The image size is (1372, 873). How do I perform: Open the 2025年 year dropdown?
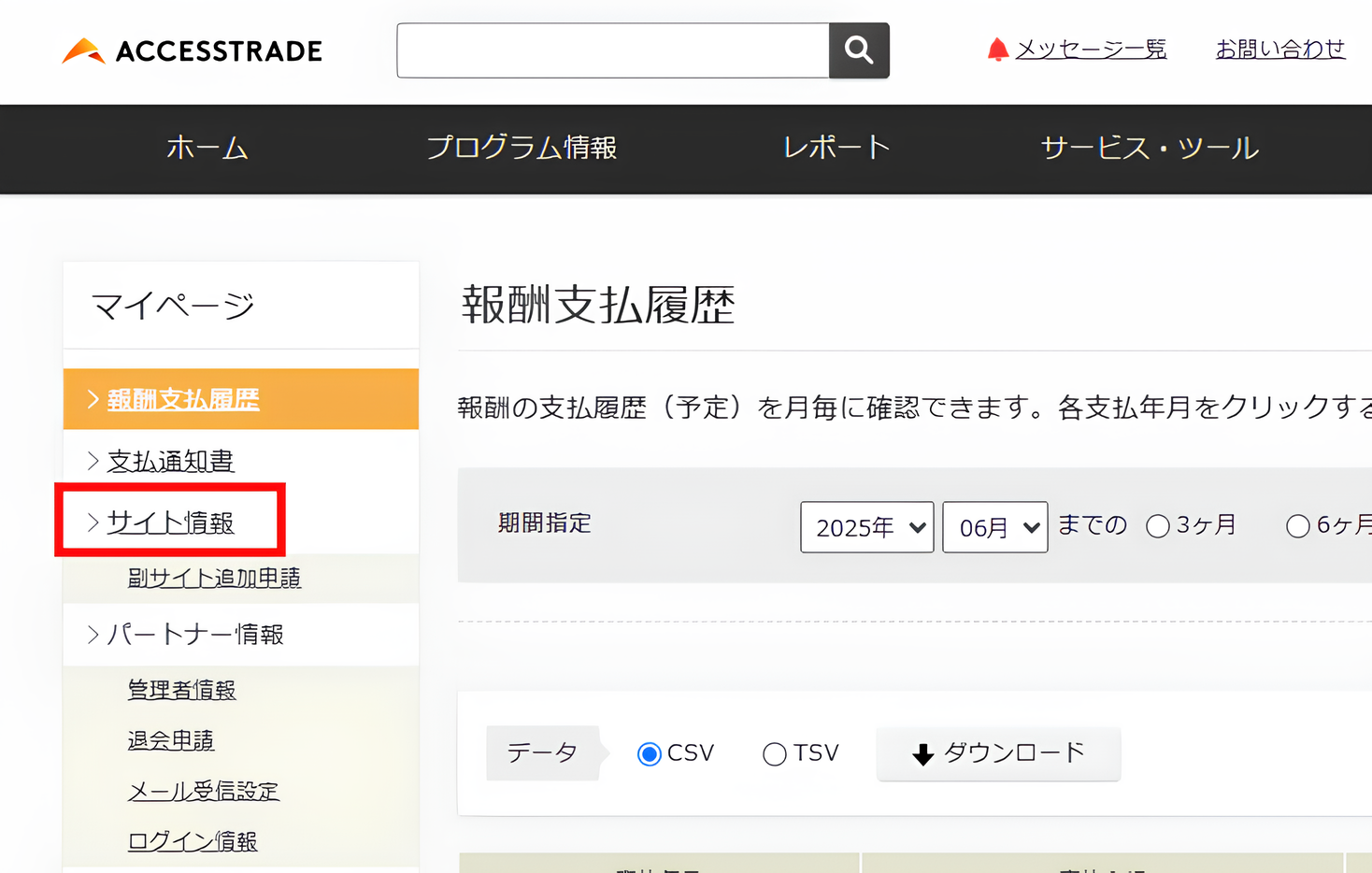click(x=865, y=526)
